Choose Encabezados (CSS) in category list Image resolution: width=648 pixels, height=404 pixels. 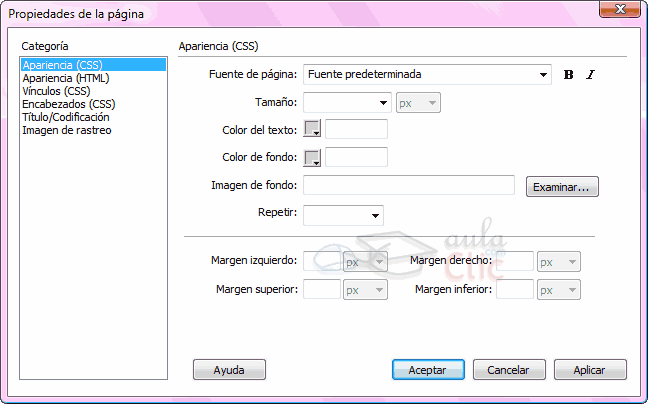tap(69, 104)
